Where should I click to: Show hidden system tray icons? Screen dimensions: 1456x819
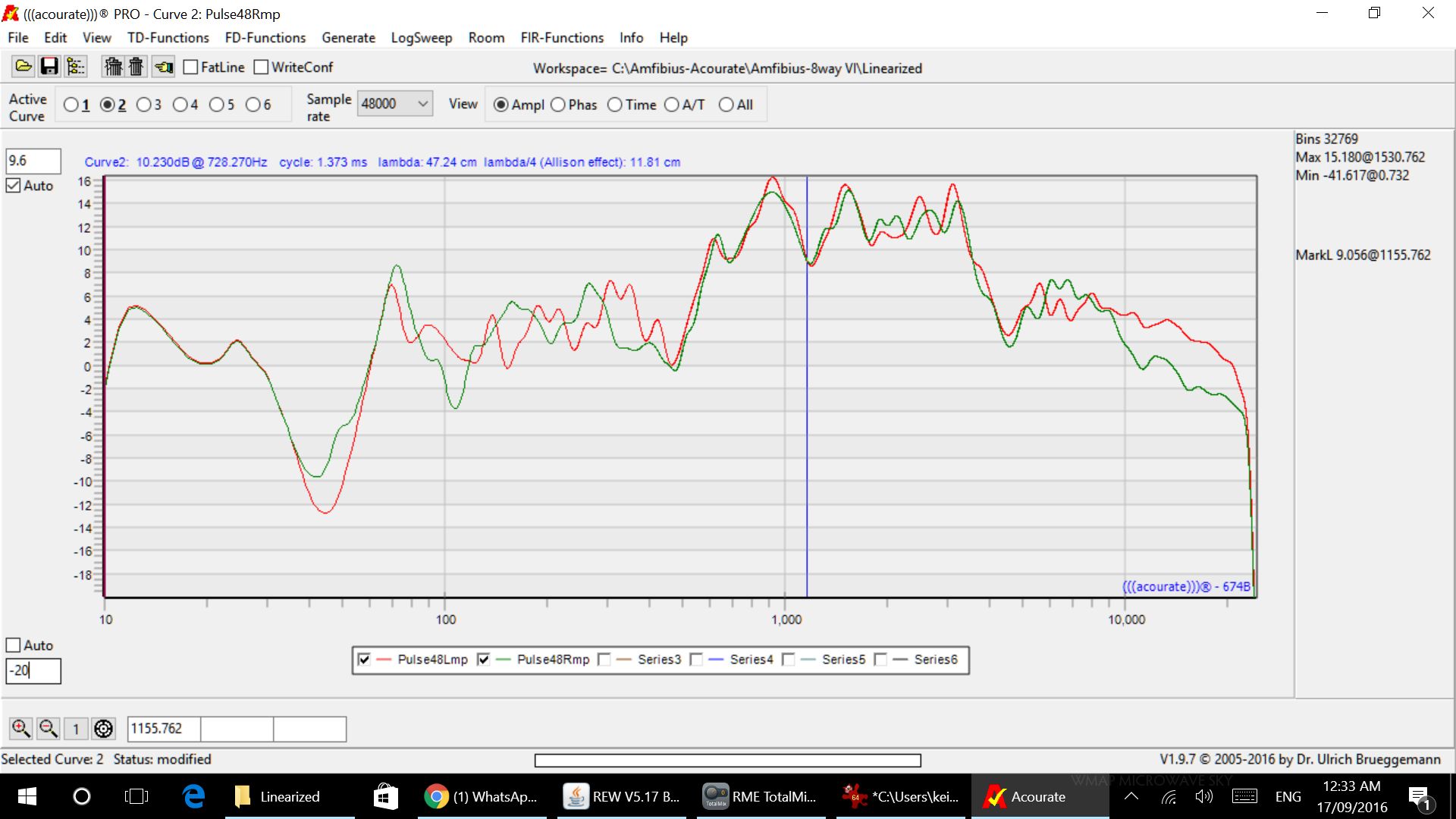pyautogui.click(x=1131, y=796)
